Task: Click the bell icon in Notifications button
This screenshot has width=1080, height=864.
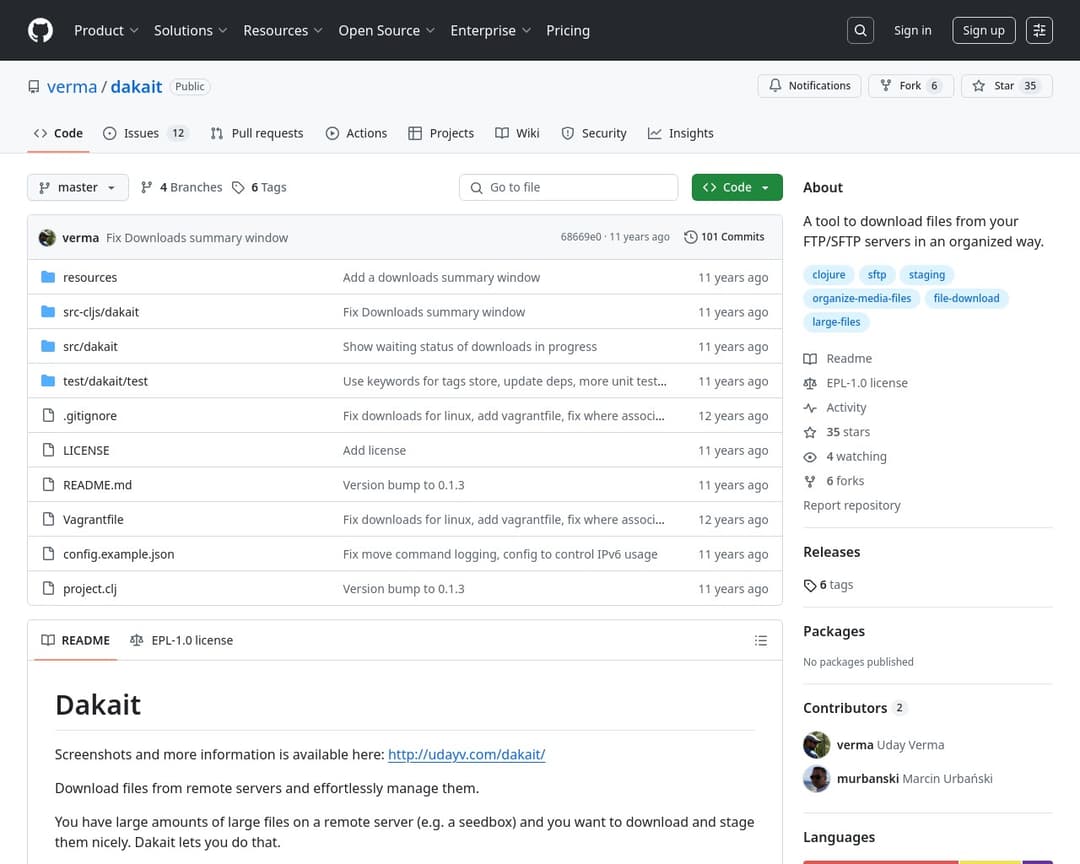Action: pyautogui.click(x=775, y=85)
